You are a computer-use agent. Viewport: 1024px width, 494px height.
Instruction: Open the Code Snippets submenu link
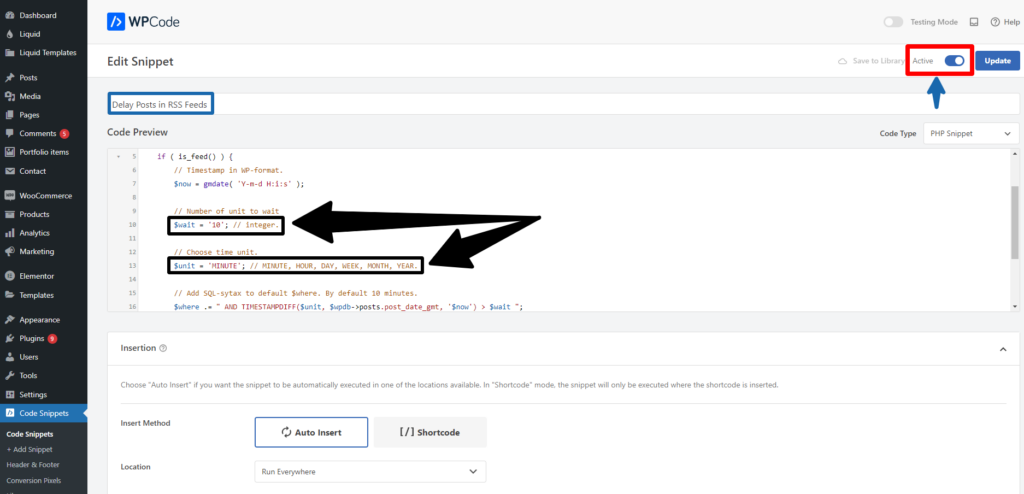[30, 434]
